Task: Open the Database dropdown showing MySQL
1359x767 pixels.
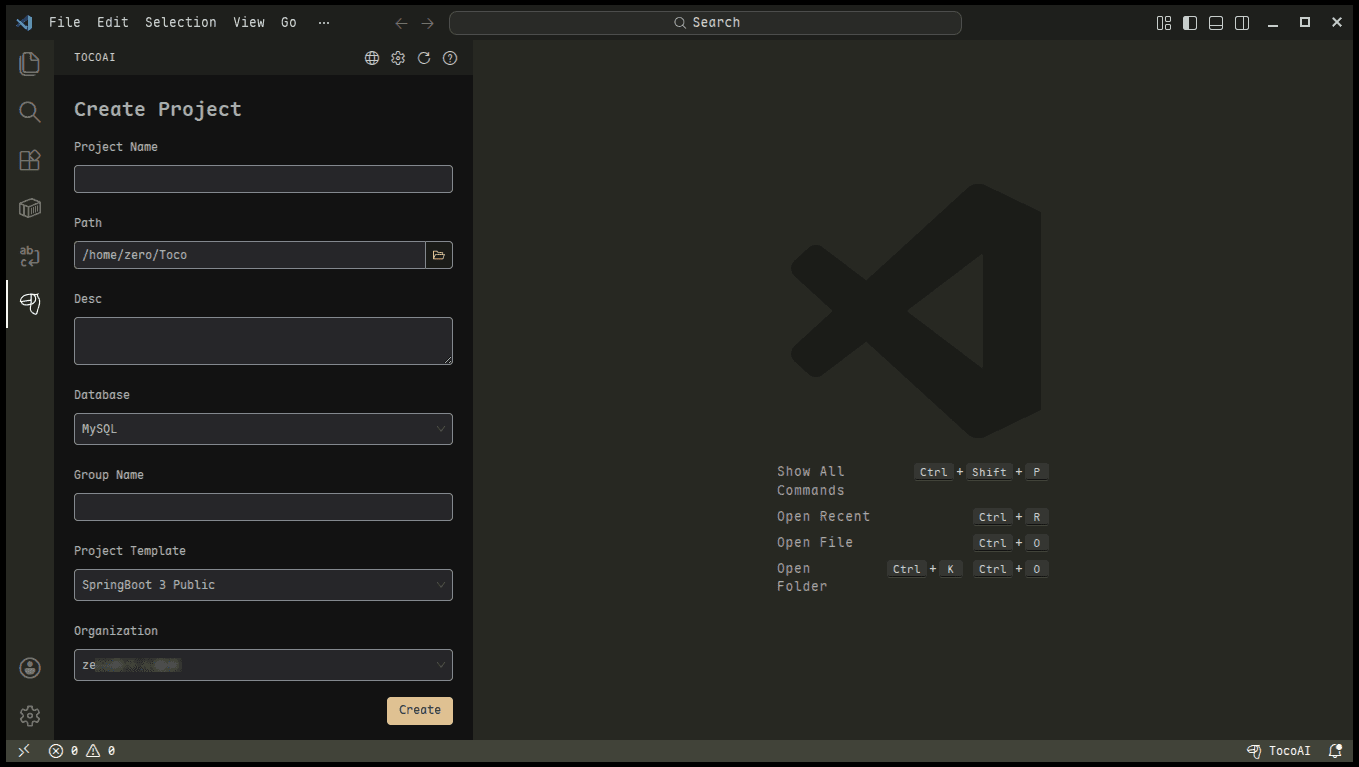Action: [x=263, y=428]
